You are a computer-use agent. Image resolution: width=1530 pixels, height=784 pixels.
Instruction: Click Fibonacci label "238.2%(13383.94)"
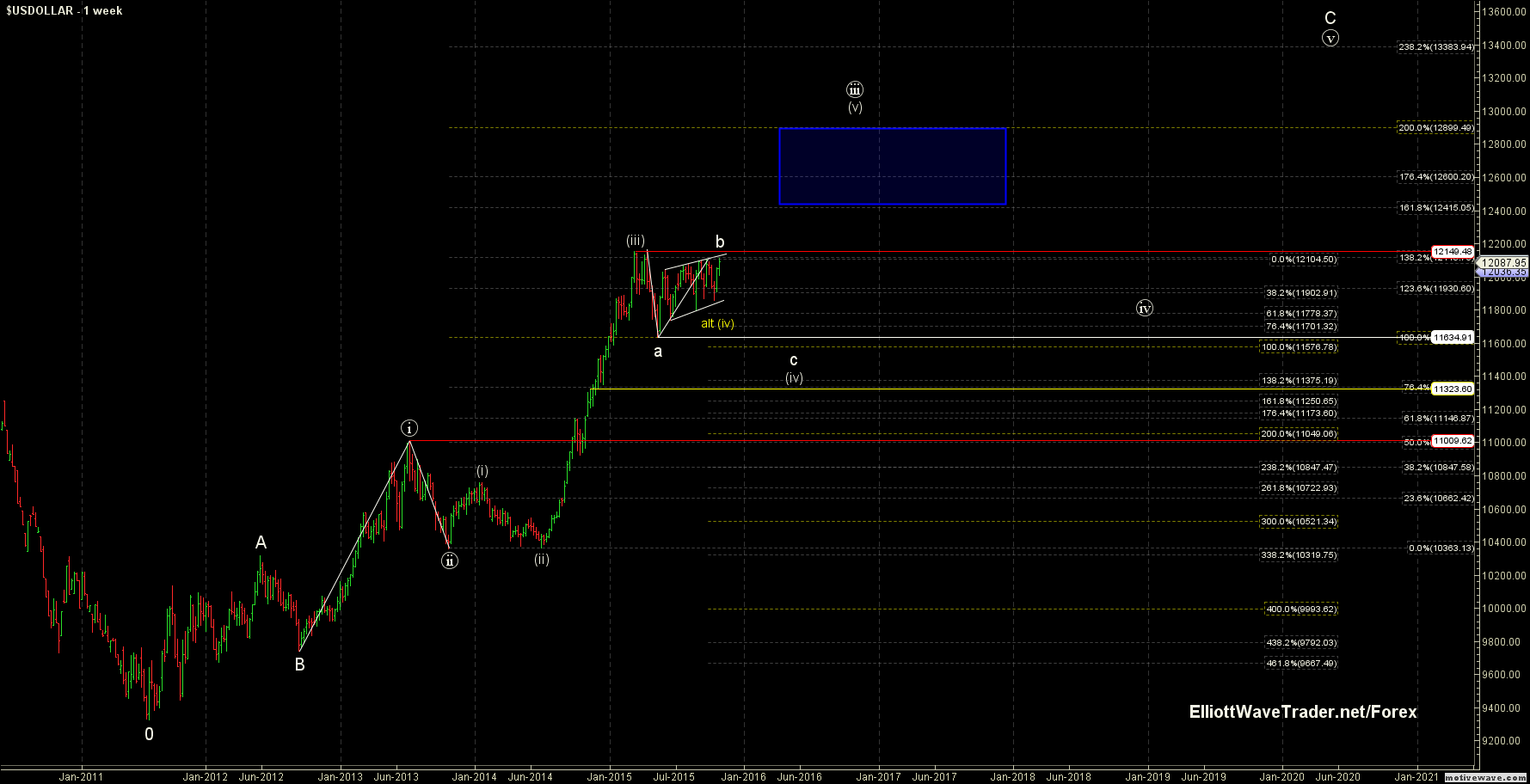point(1435,46)
